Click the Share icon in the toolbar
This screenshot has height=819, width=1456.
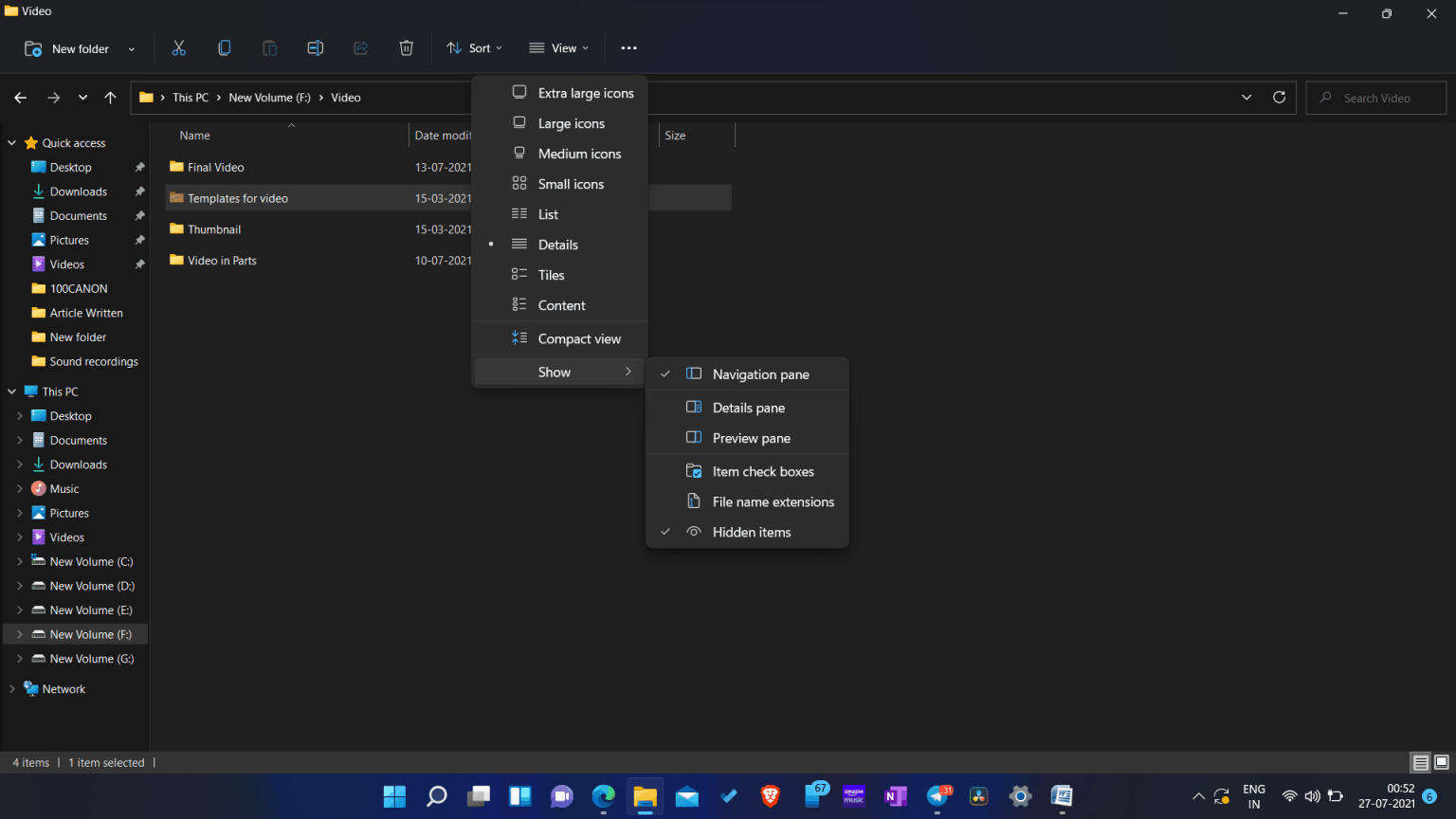[360, 47]
